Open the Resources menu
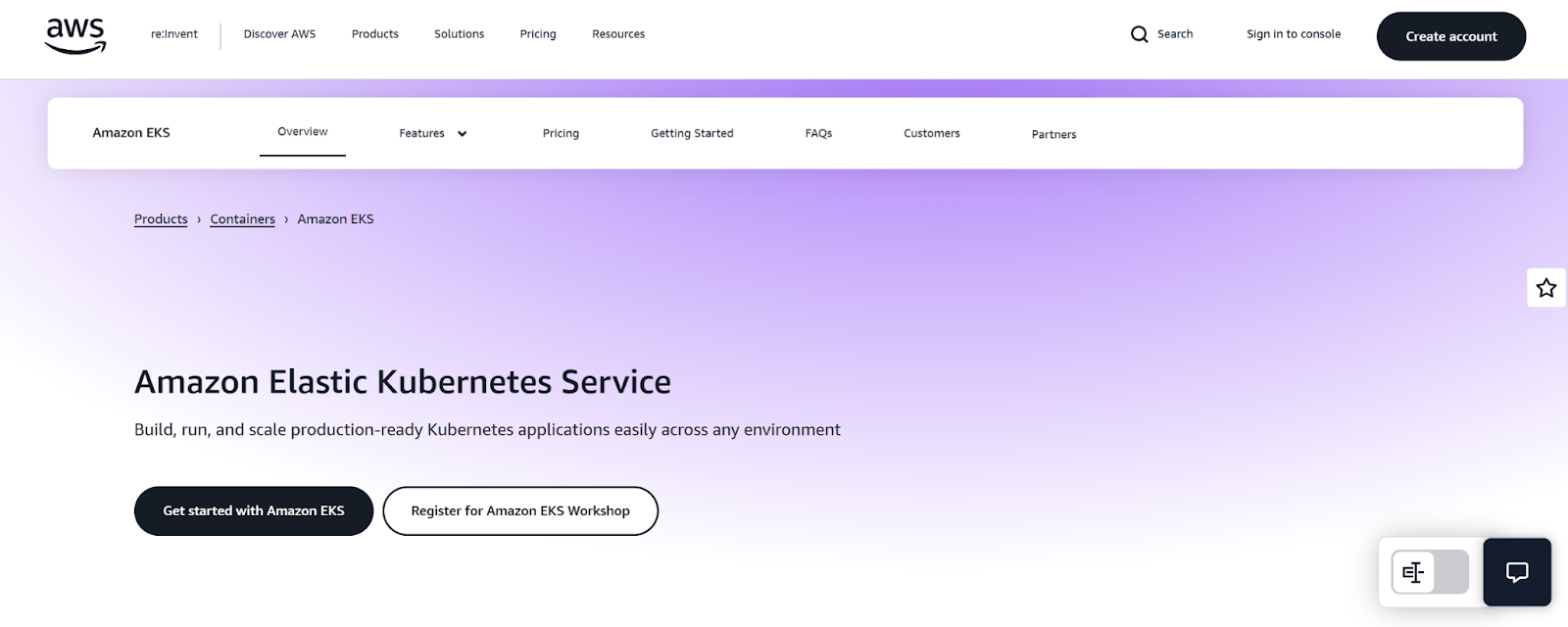 pyautogui.click(x=618, y=34)
